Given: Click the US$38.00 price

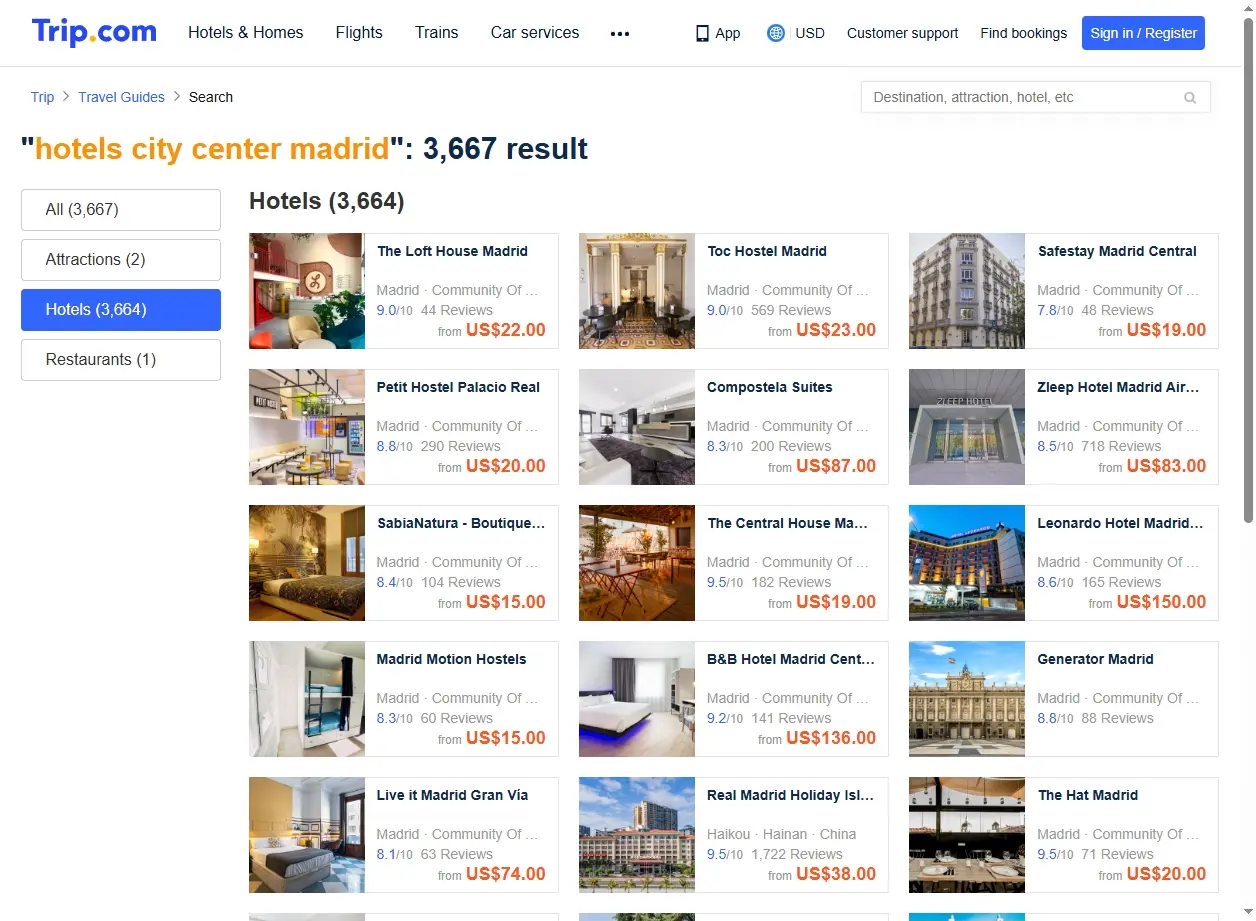Looking at the screenshot, I should coord(836,874).
